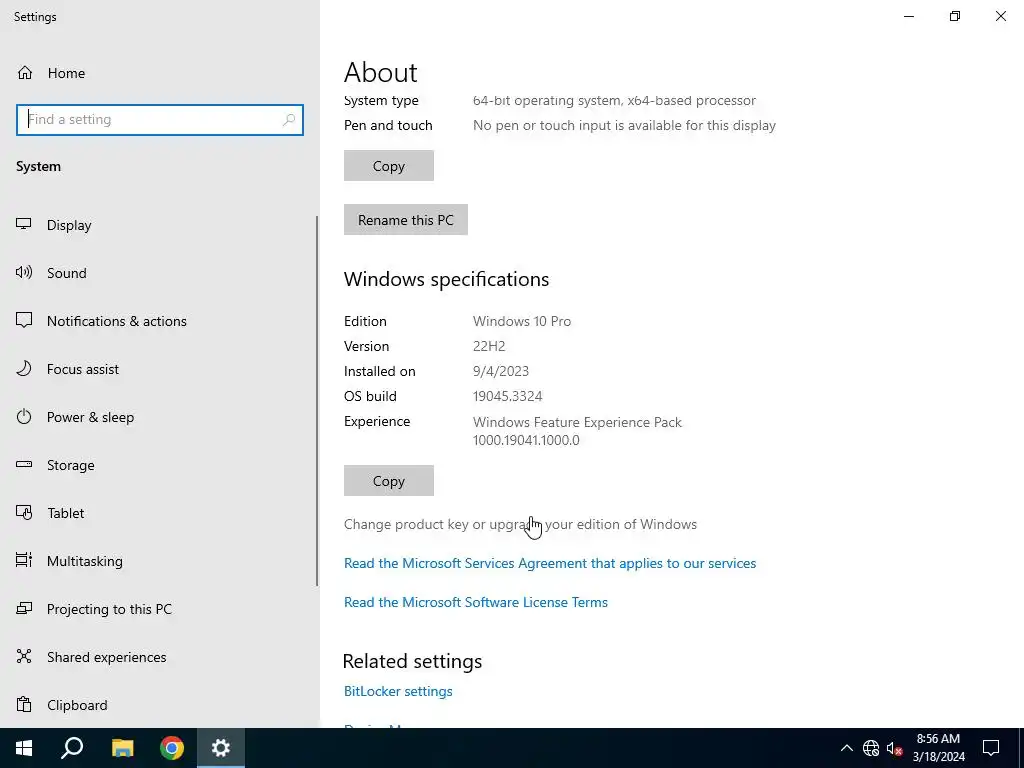The height and width of the screenshot is (768, 1024).
Task: Copy the device specifications
Action: point(389,166)
